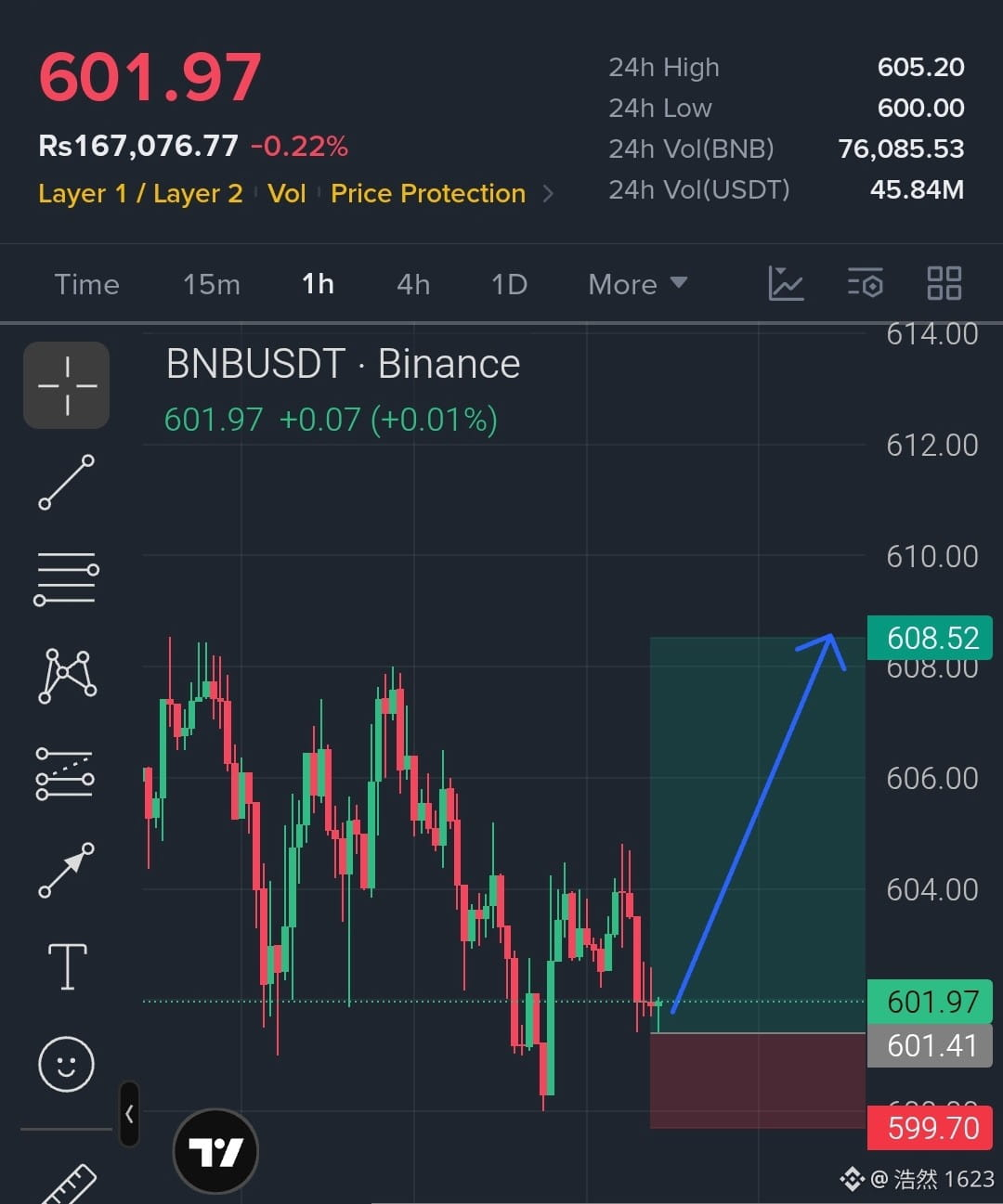
Task: Click the -0.22% change value
Action: 299,146
